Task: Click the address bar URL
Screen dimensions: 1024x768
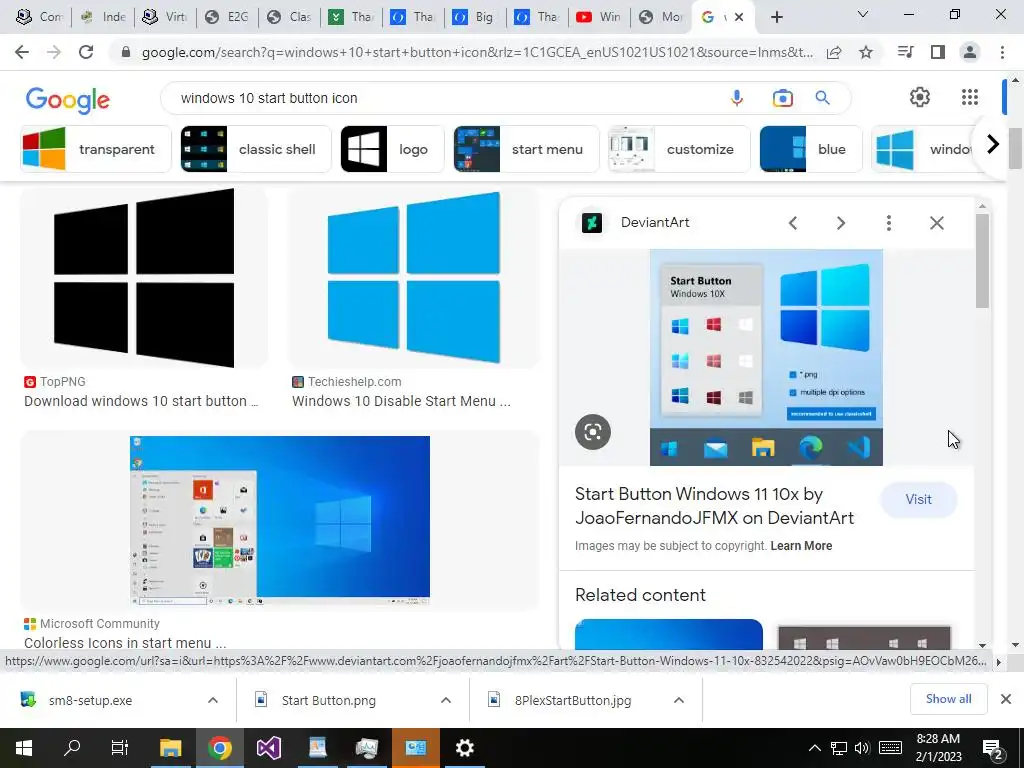Action: pyautogui.click(x=477, y=52)
